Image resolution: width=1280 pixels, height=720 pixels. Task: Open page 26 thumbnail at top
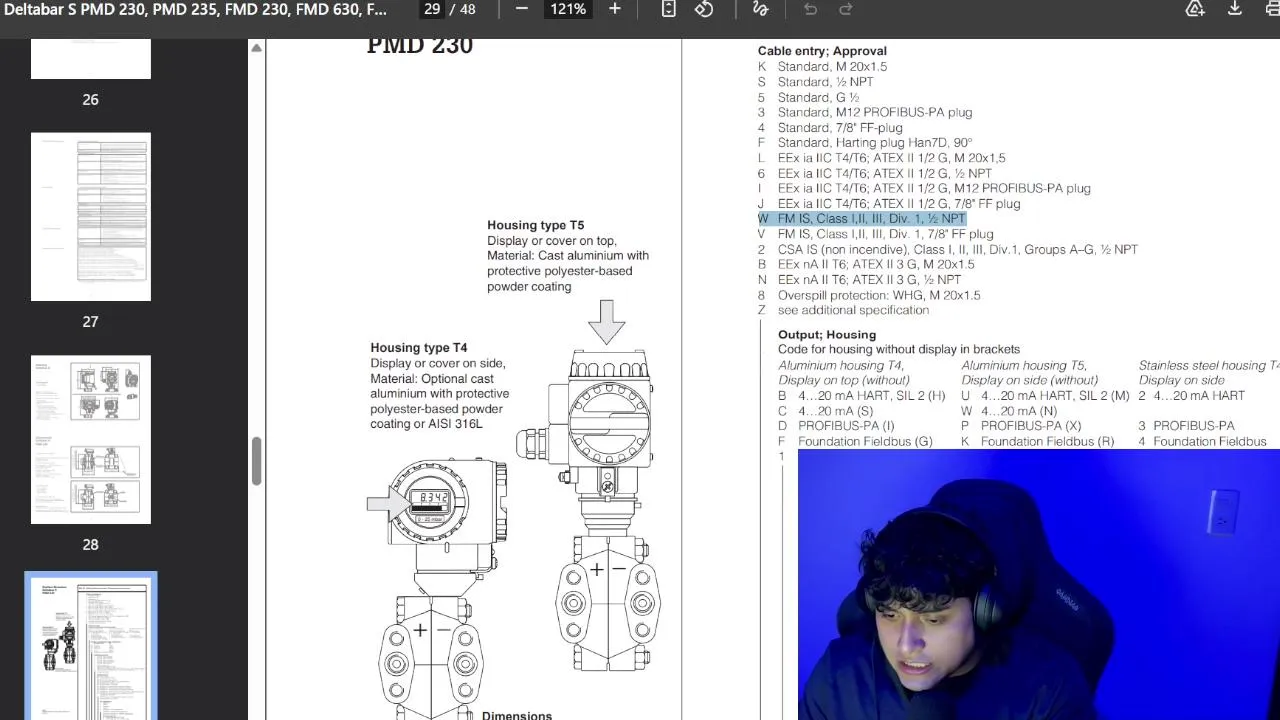[91, 59]
